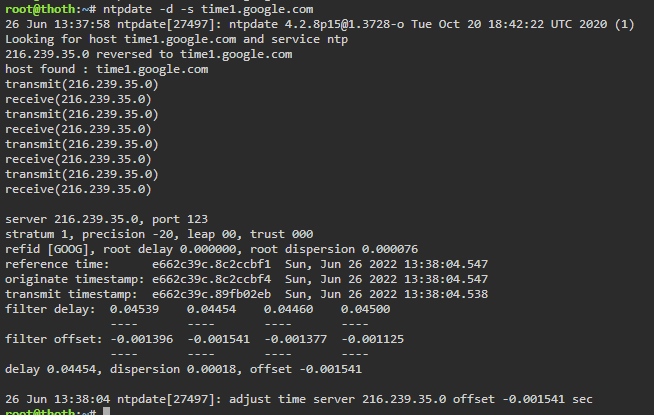Click the last receive(216.239.35.0) line
Viewport: 654px width, 415px height.
pyautogui.click(x=78, y=189)
